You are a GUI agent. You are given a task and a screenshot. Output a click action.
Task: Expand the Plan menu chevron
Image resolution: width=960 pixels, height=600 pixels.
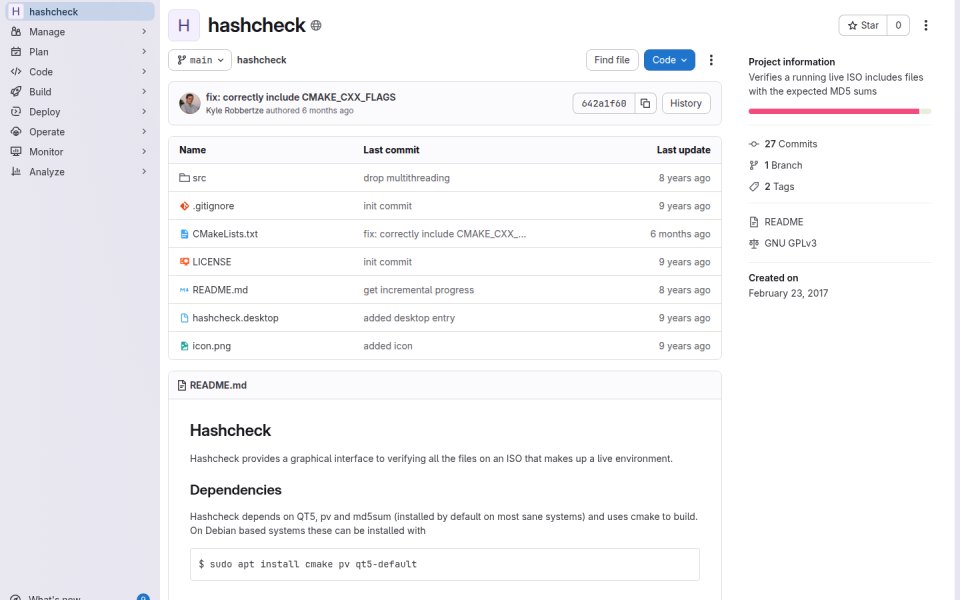point(144,51)
